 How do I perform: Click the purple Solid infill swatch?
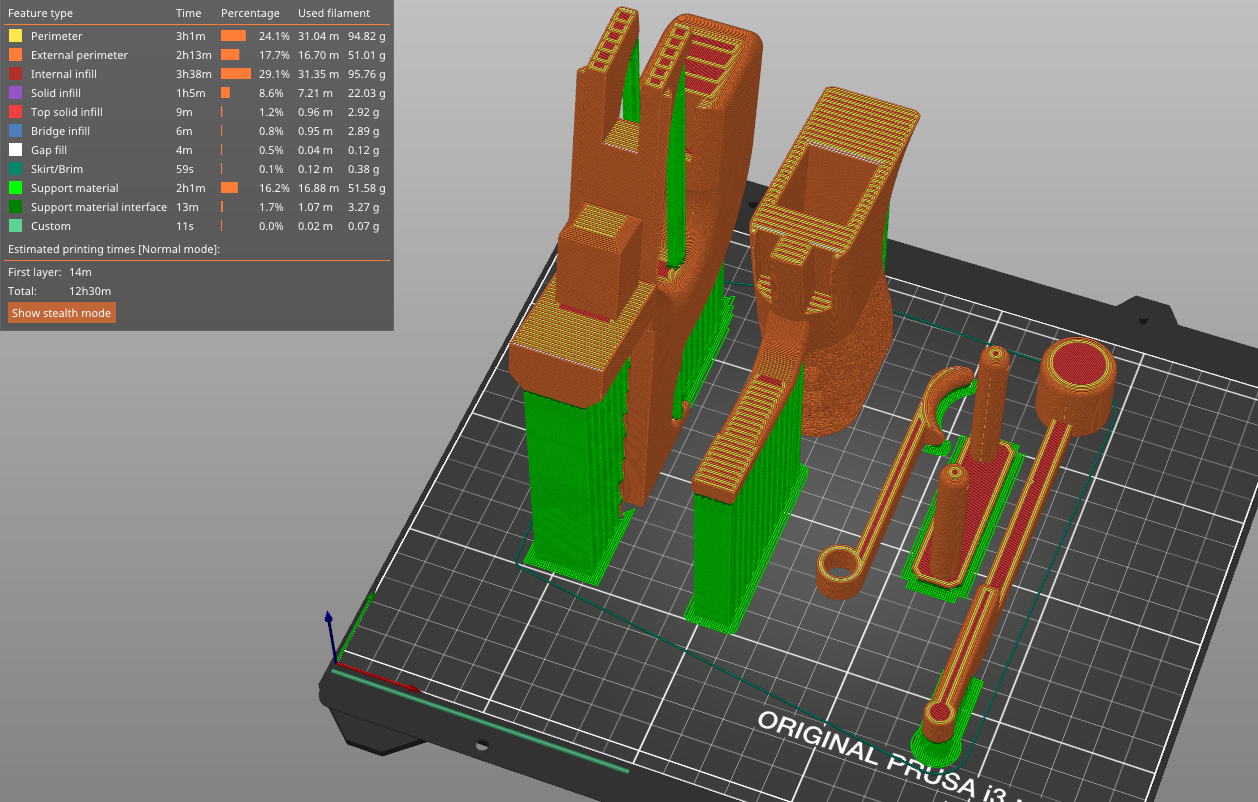[x=15, y=93]
